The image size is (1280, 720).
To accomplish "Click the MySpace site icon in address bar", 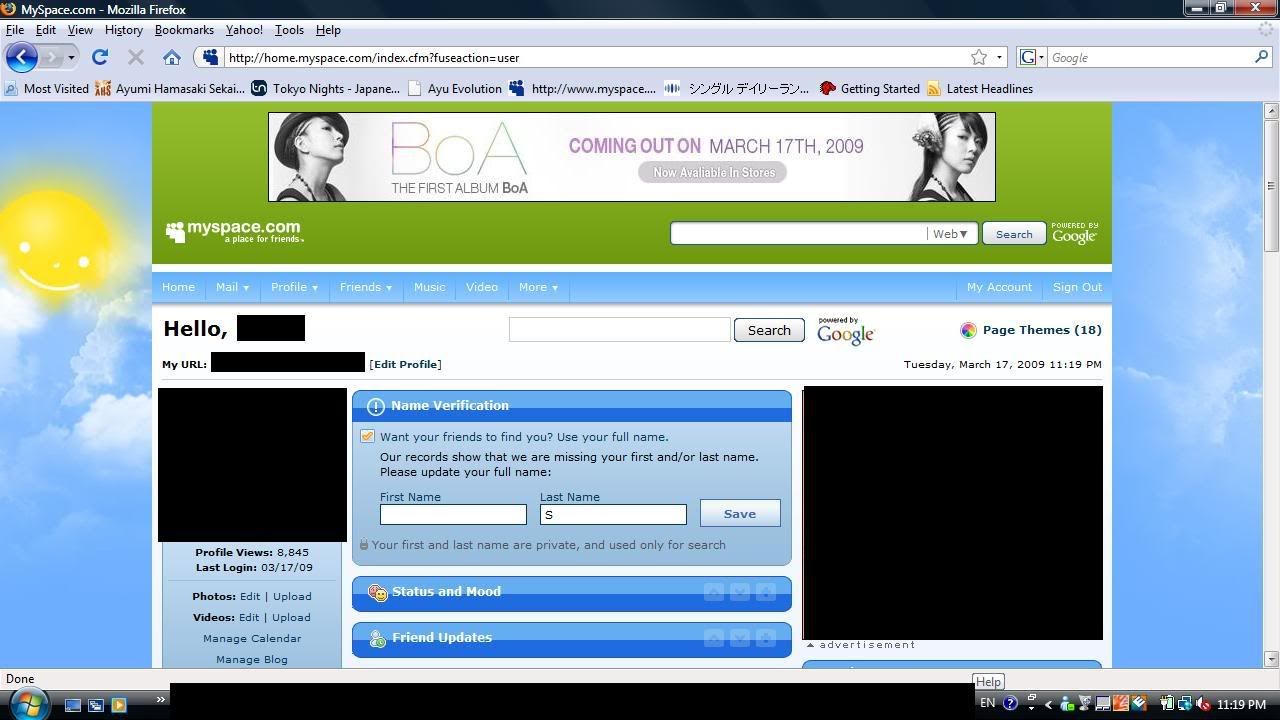I will [210, 57].
